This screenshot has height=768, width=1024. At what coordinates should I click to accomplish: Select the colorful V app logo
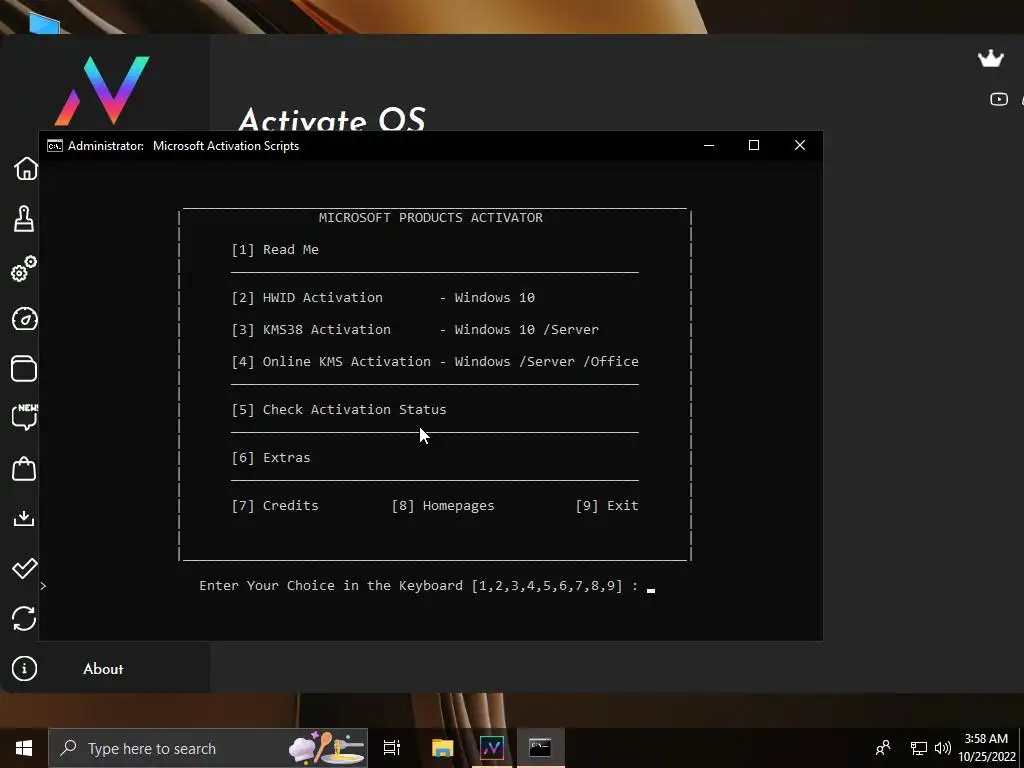pos(103,90)
